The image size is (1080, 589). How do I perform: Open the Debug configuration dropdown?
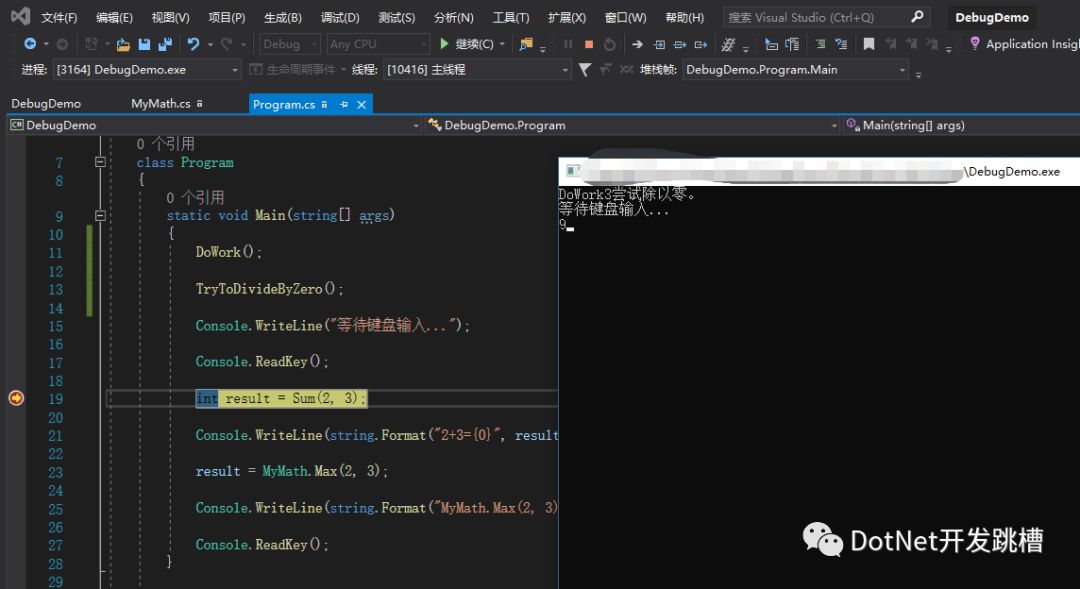coord(290,44)
